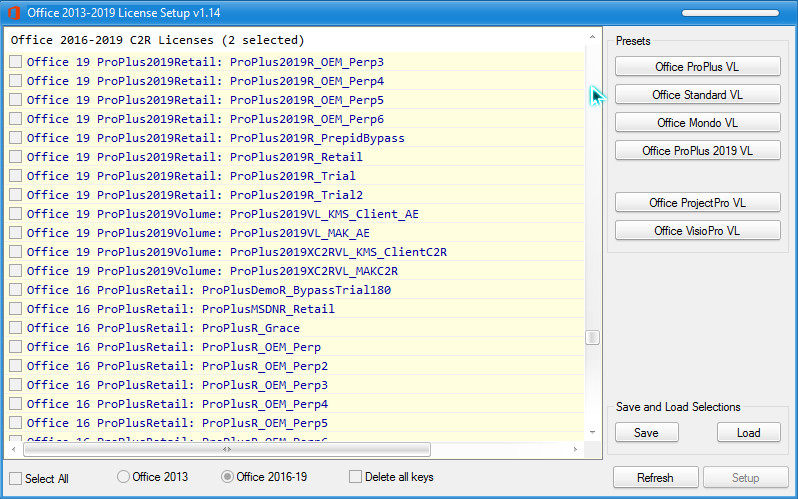Tick the ProPlus2019R_PrepidBypass checkbox
The width and height of the screenshot is (798, 499).
click(16, 137)
